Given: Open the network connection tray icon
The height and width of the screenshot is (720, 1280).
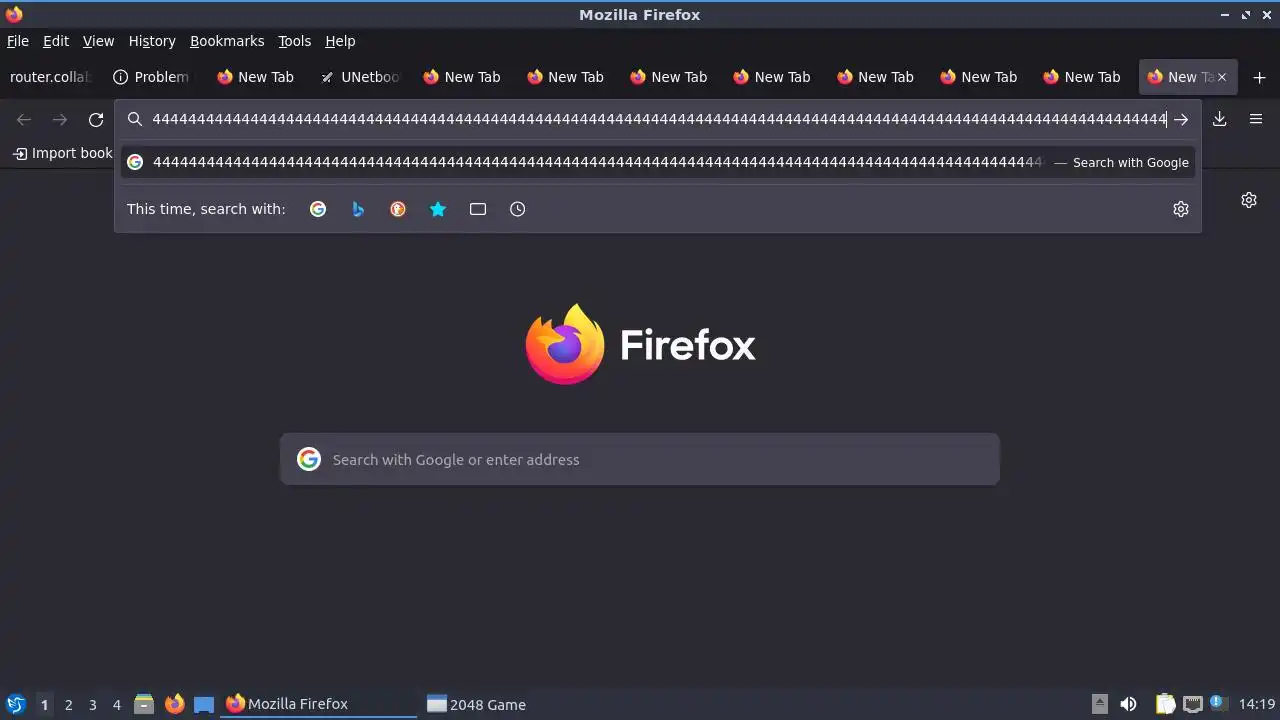Looking at the screenshot, I should pos(1192,704).
